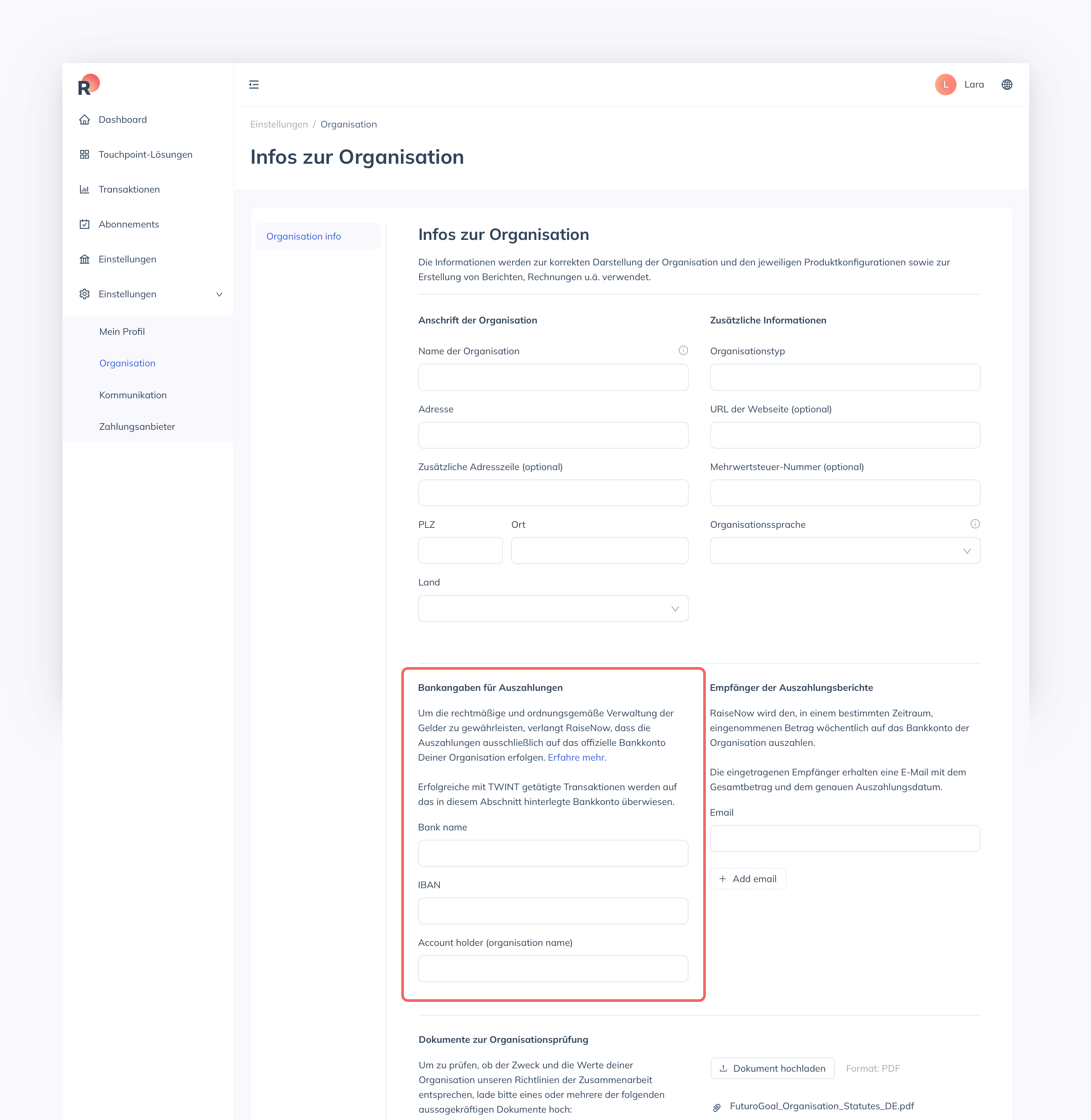The height and width of the screenshot is (1120, 1091).
Task: Click the bank building icon
Action: [x=84, y=260]
